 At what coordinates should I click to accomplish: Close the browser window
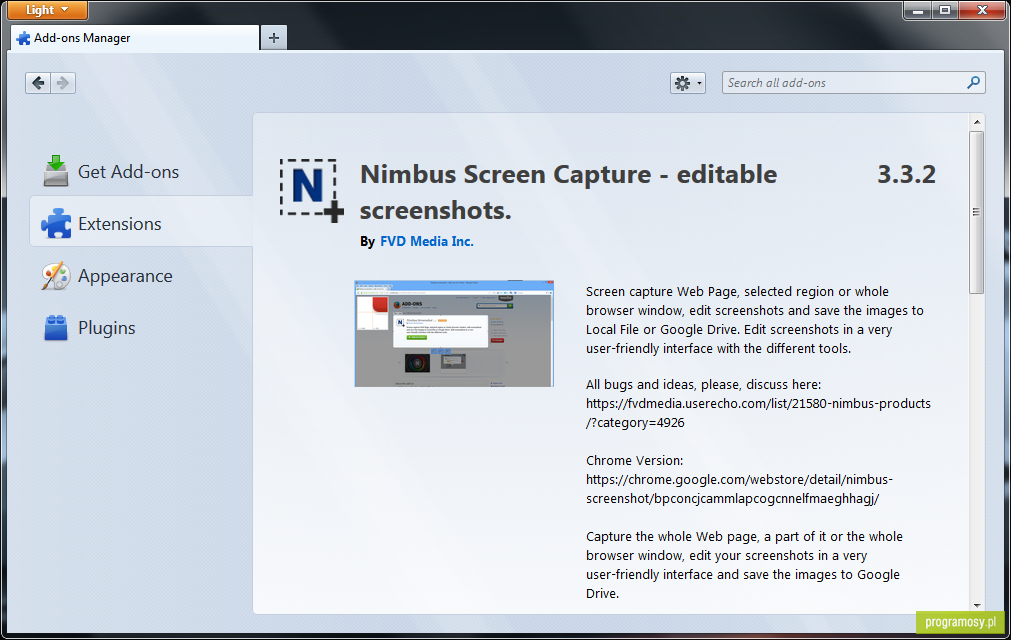pos(983,10)
